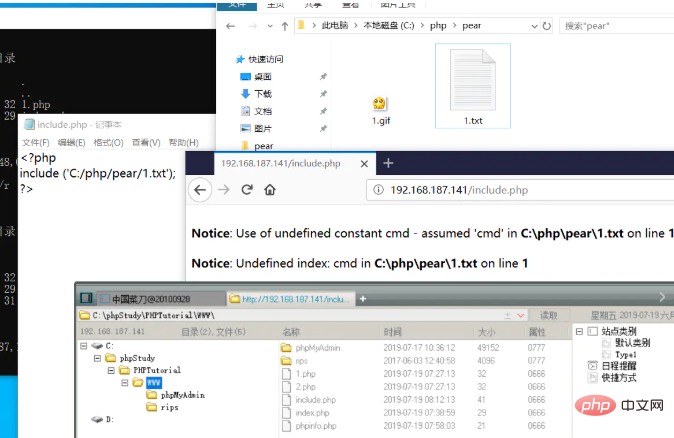The height and width of the screenshot is (438, 674).
Task: Select 默认类别 category
Action: tap(632, 343)
